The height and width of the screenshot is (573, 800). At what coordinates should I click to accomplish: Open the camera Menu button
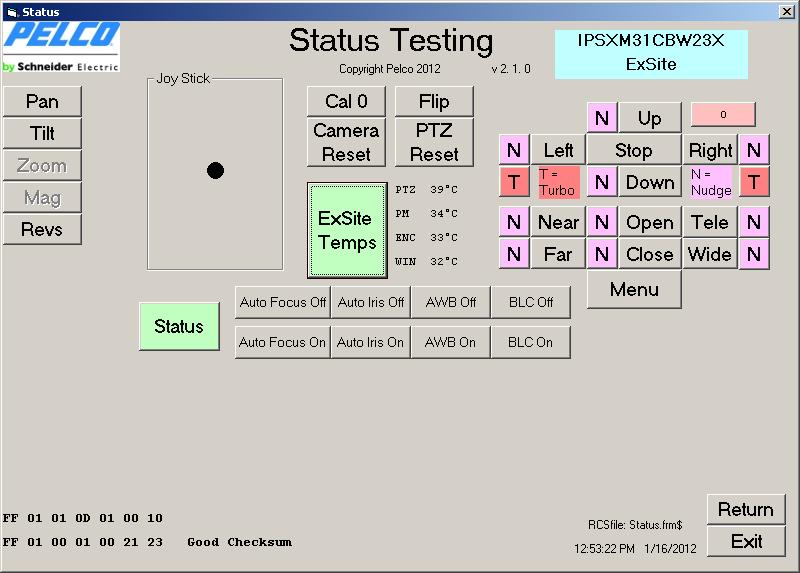[x=634, y=289]
